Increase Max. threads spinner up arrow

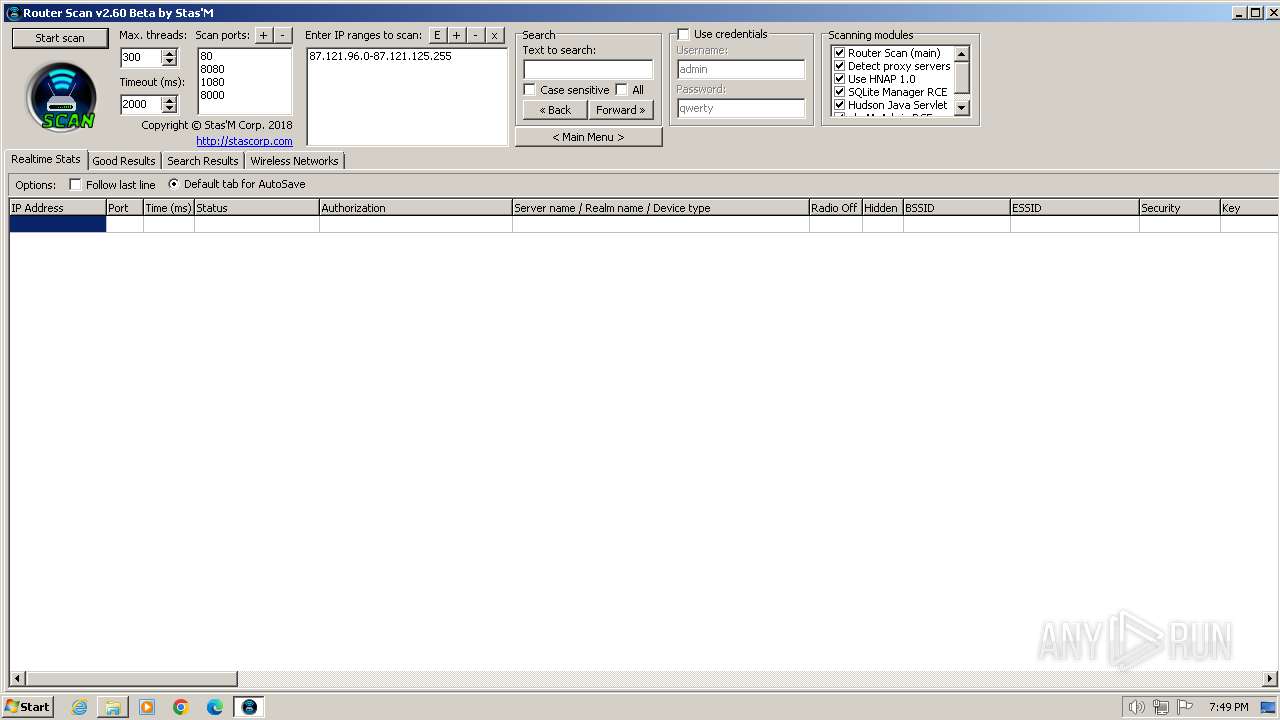coord(169,54)
